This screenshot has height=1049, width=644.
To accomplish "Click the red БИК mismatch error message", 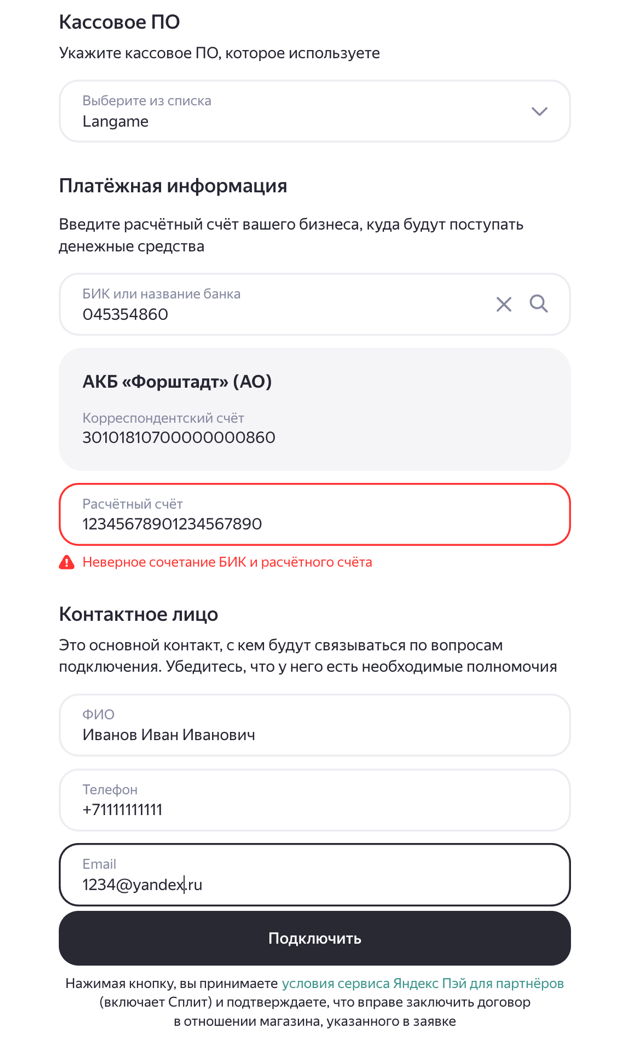I will click(227, 563).
